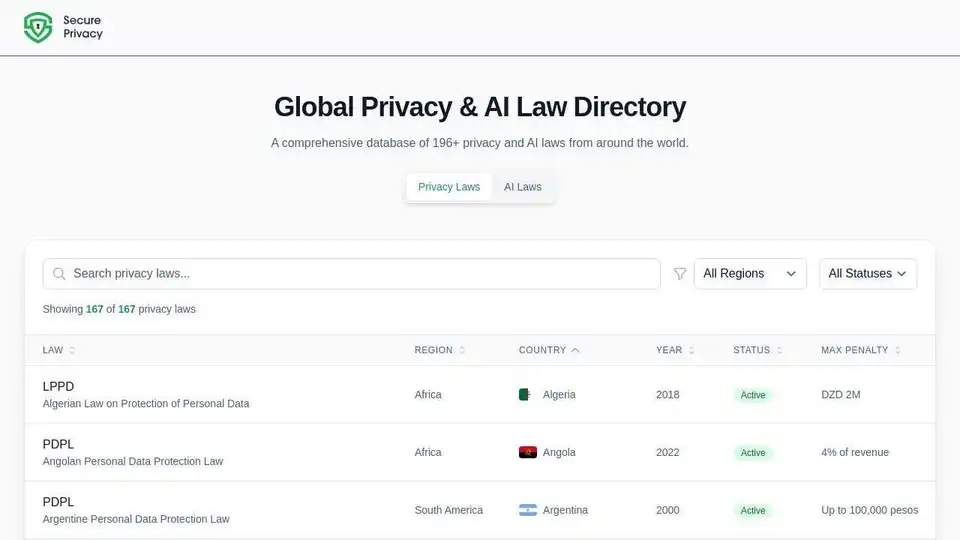Viewport: 960px width, 540px height.
Task: Click the Angola flag icon
Action: click(527, 452)
